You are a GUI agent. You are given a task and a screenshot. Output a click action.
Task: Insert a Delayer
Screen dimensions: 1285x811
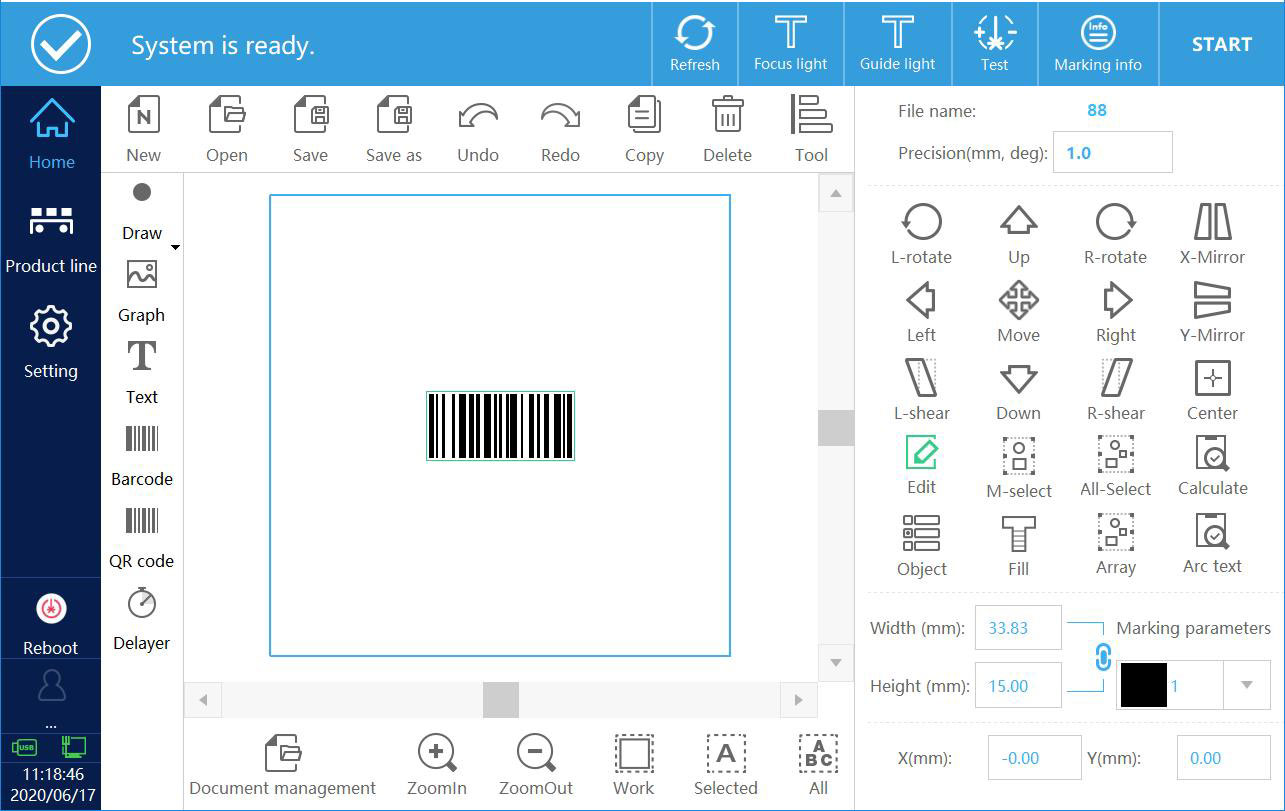click(x=142, y=619)
